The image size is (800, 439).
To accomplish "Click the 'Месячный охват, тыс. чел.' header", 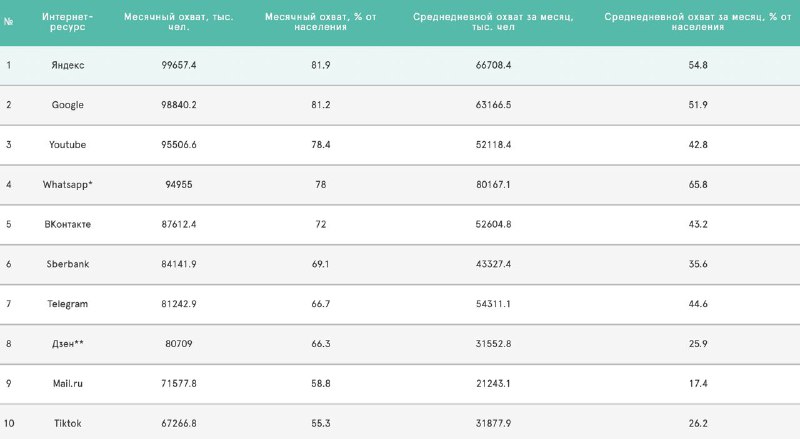I will pyautogui.click(x=179, y=21).
